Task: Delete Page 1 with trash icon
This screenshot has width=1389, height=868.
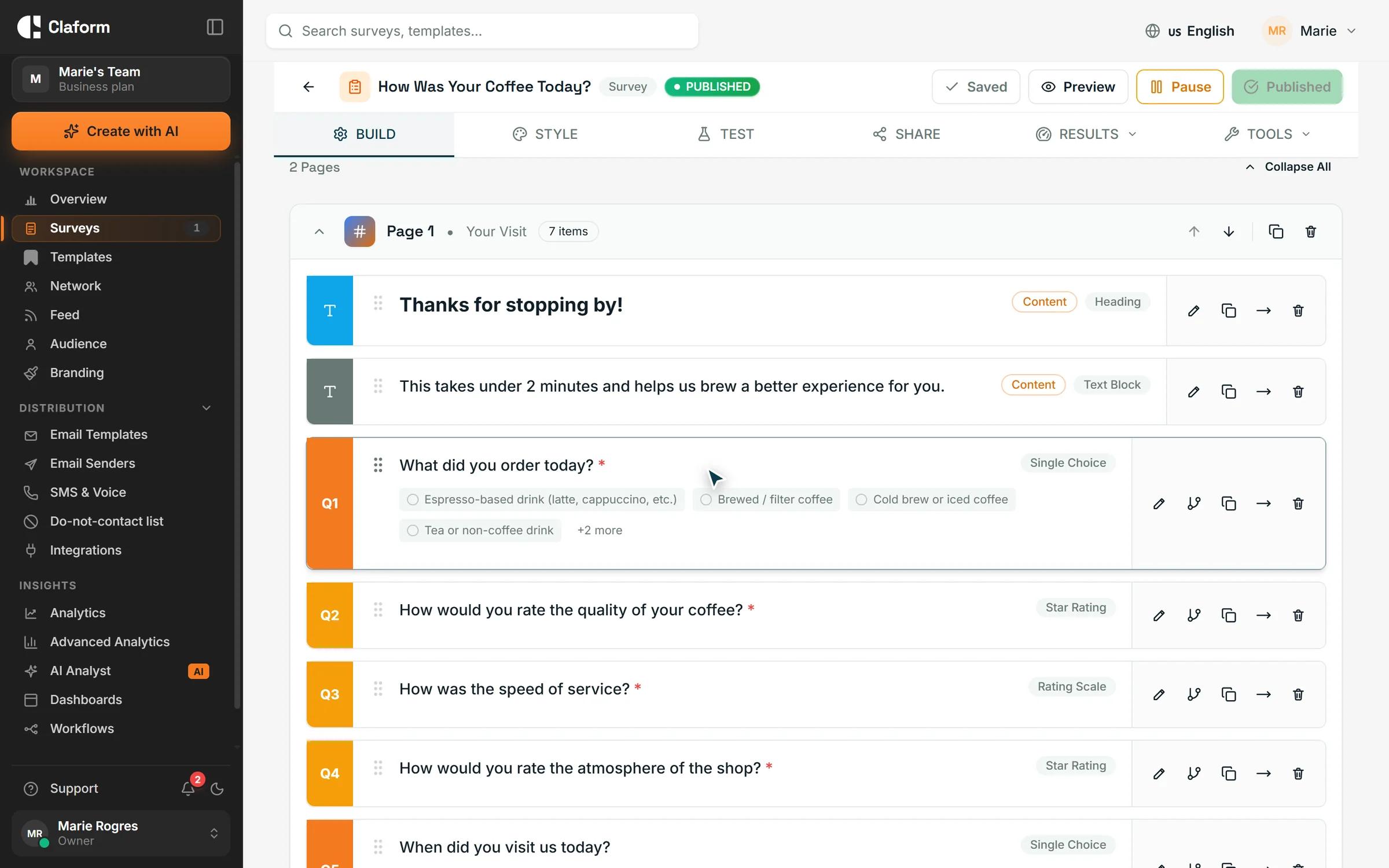Action: (1311, 231)
